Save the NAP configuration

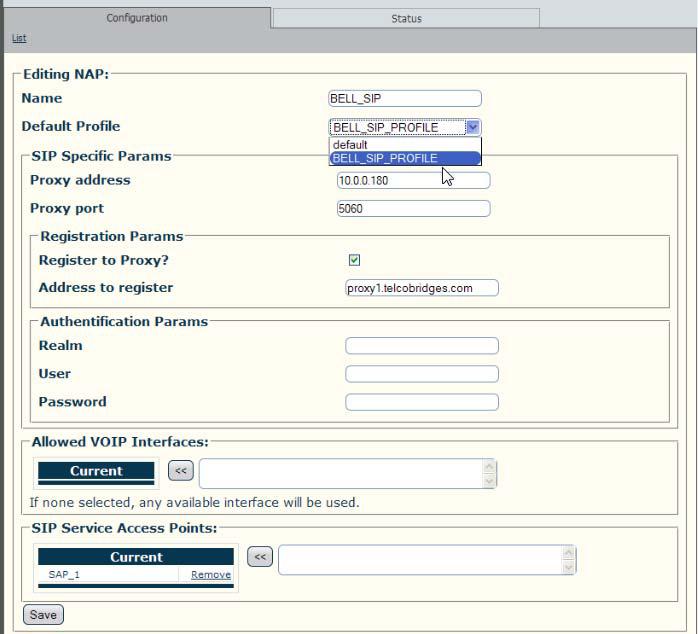(43, 615)
